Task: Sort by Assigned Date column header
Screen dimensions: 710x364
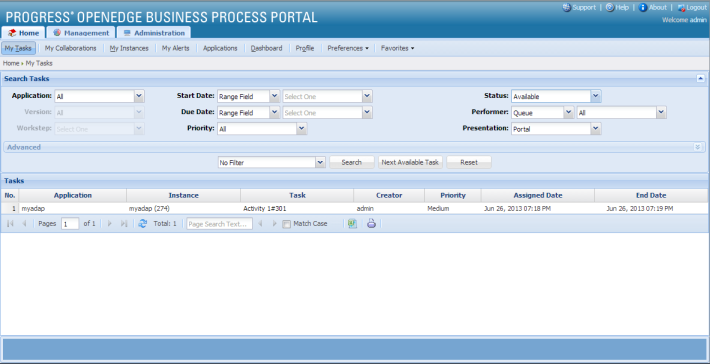Action: coord(538,196)
